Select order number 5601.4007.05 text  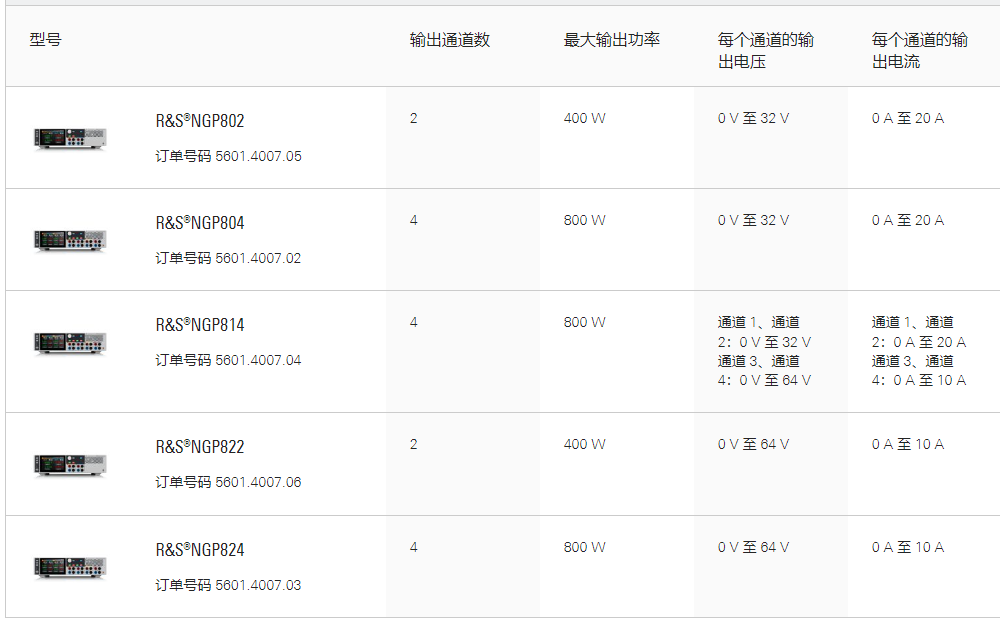tap(258, 156)
